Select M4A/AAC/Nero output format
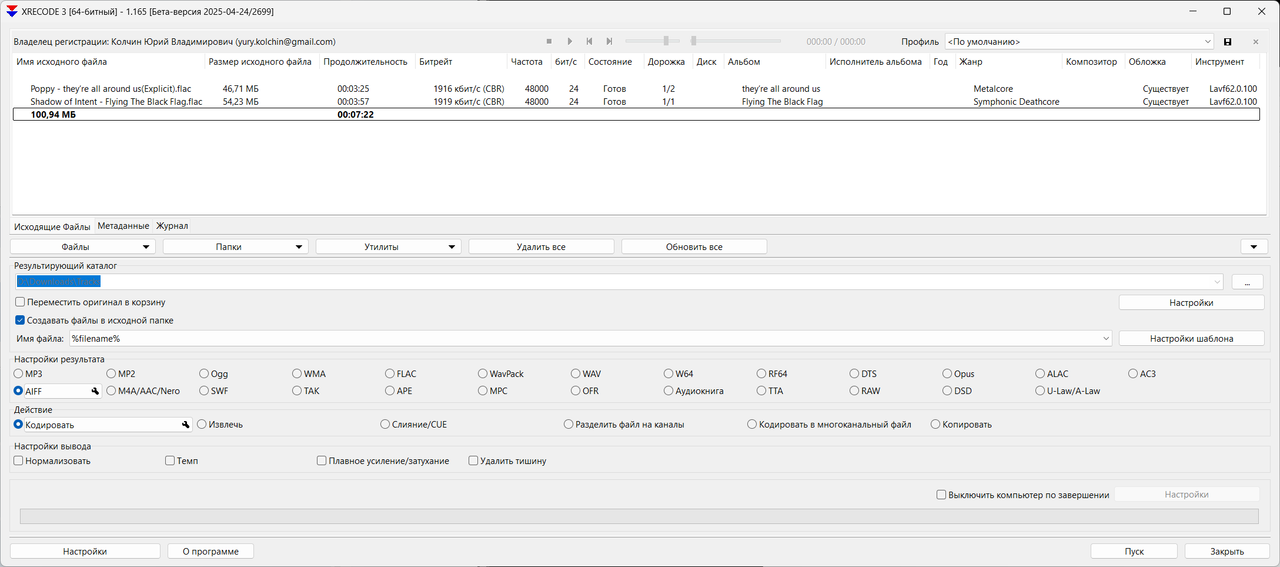Image resolution: width=1280 pixels, height=567 pixels. [x=111, y=391]
